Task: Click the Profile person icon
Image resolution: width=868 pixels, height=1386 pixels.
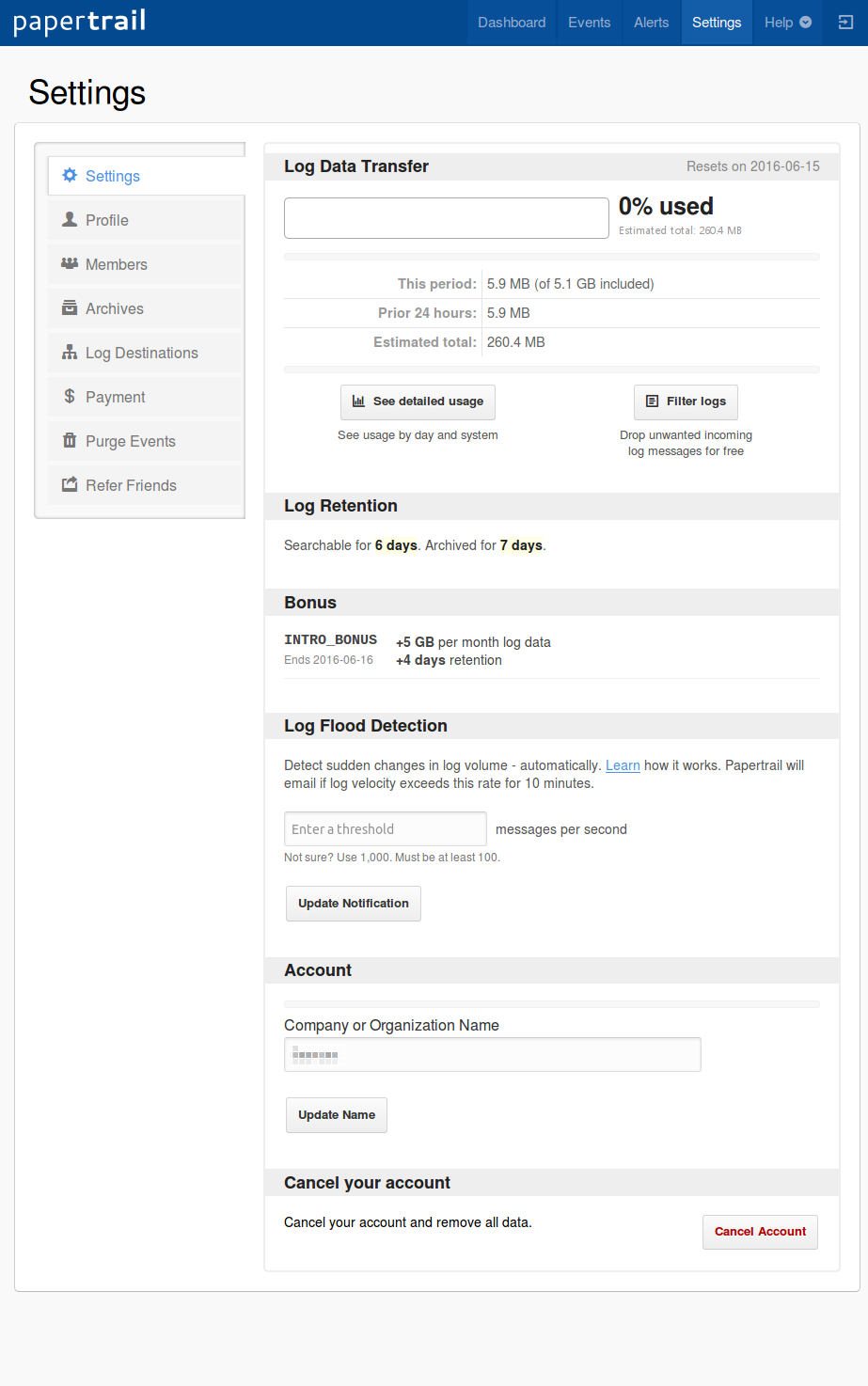Action: [x=70, y=220]
